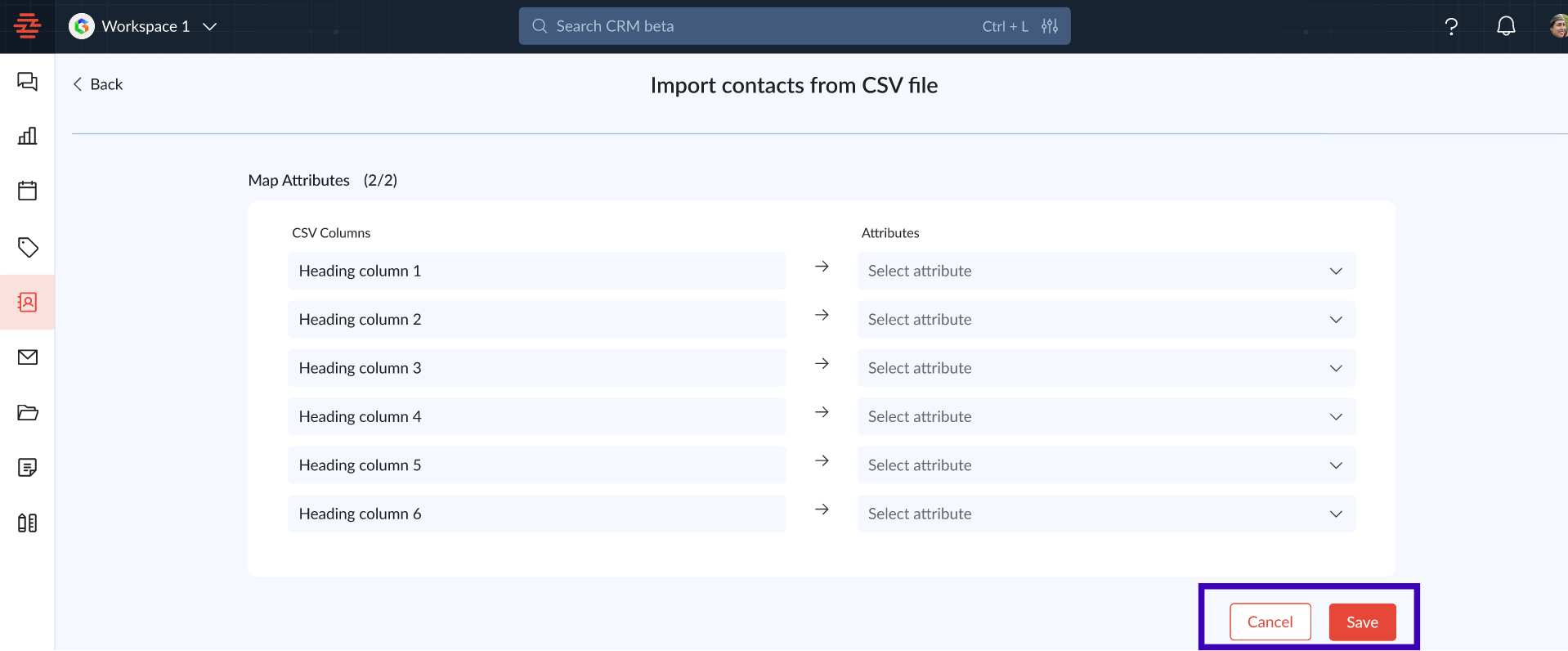Go Back to the previous page
The image size is (1568, 651).
pos(98,84)
